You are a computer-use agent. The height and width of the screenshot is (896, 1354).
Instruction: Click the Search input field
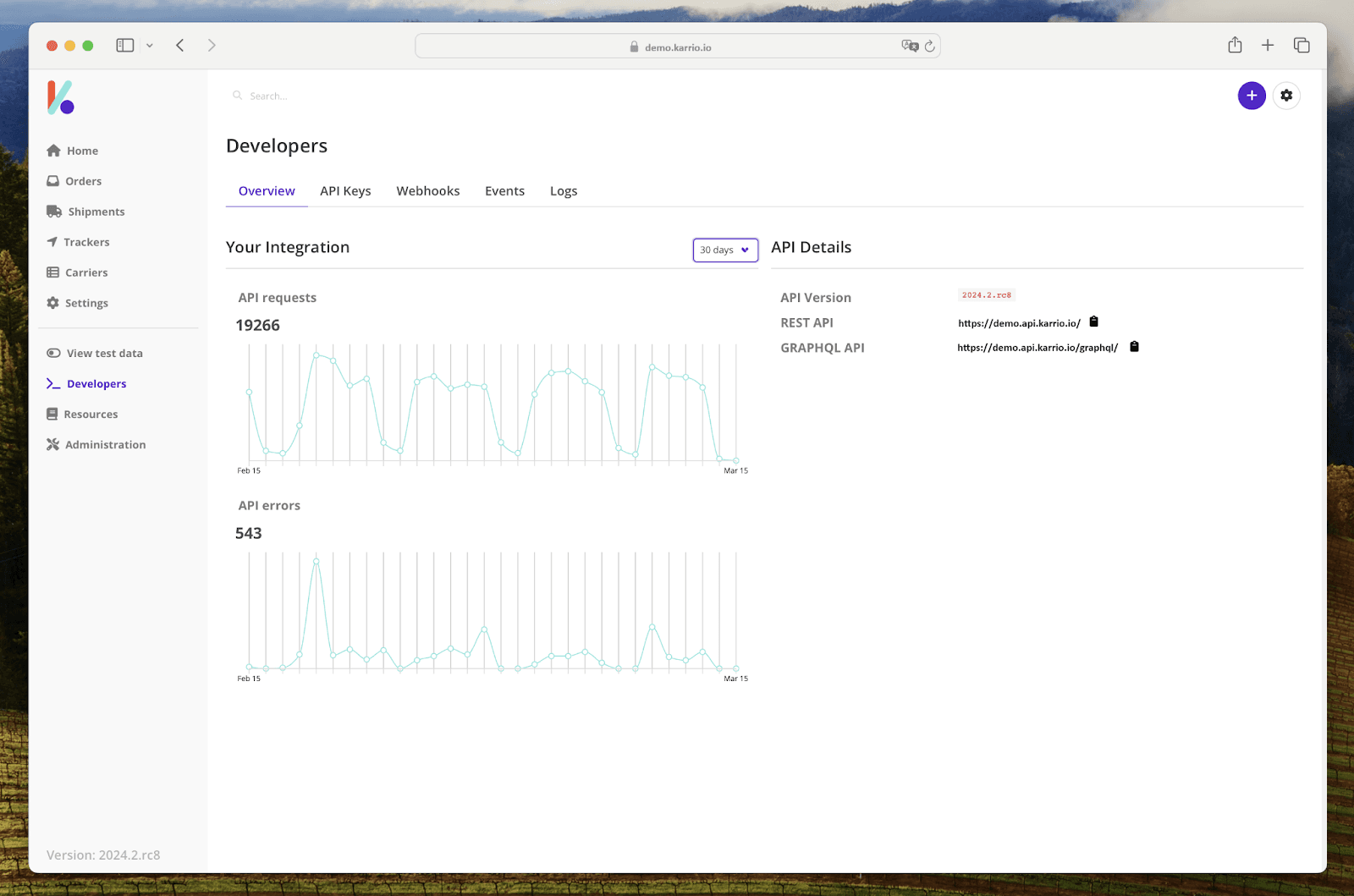click(x=338, y=96)
